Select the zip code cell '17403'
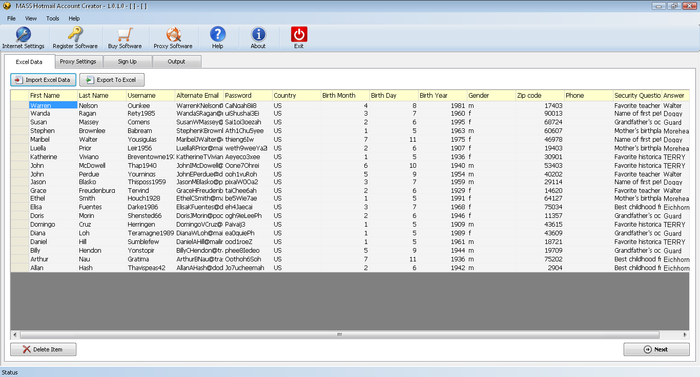 (x=540, y=105)
